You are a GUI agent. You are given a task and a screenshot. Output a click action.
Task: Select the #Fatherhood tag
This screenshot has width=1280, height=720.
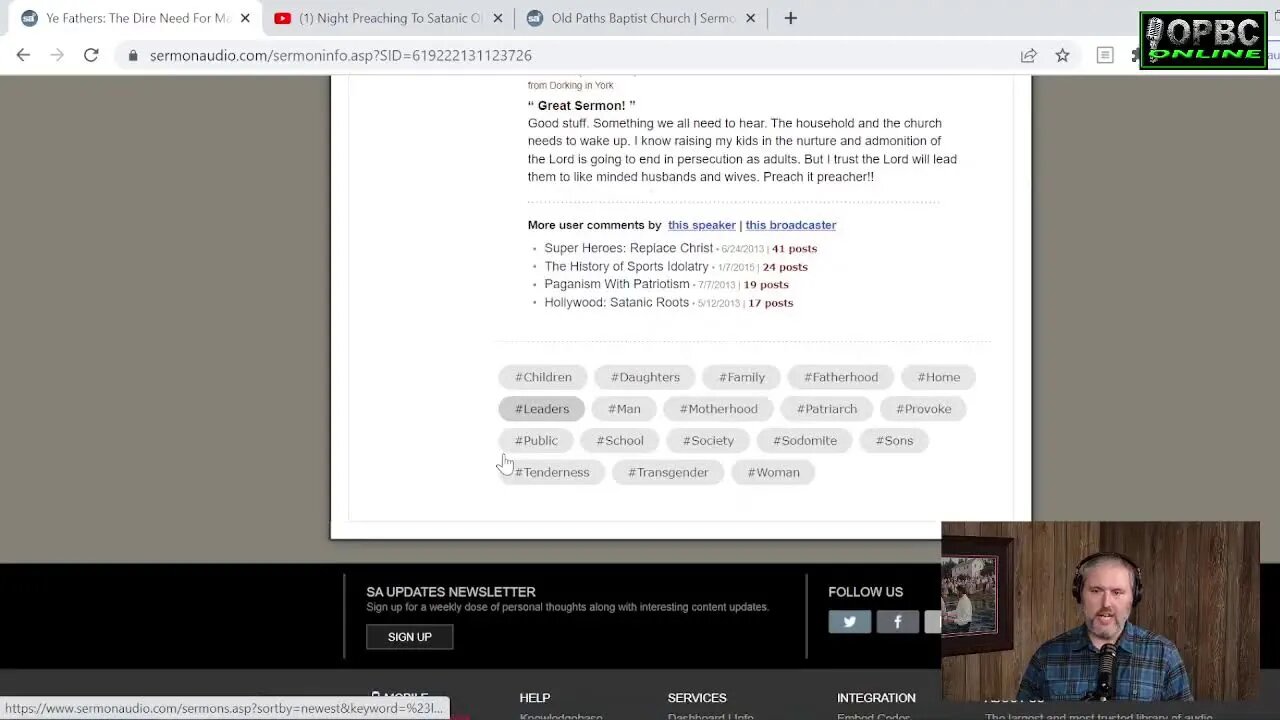[841, 377]
